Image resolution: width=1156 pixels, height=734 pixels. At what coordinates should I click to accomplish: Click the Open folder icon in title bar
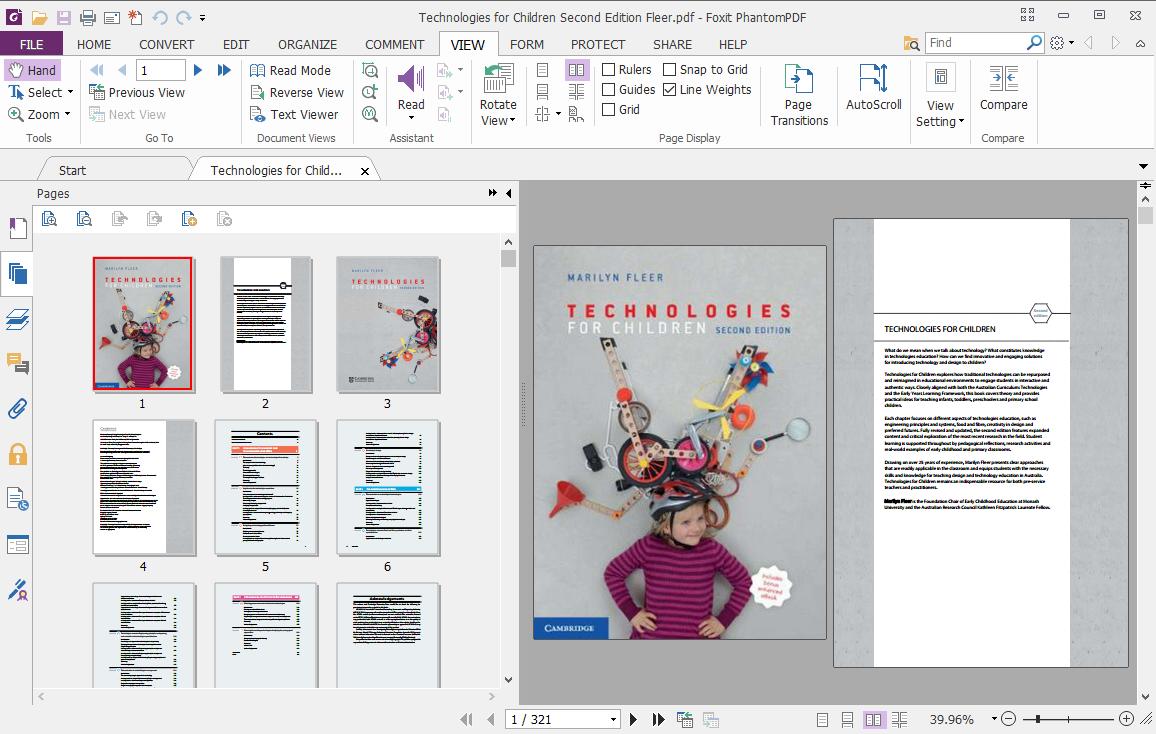pos(39,17)
